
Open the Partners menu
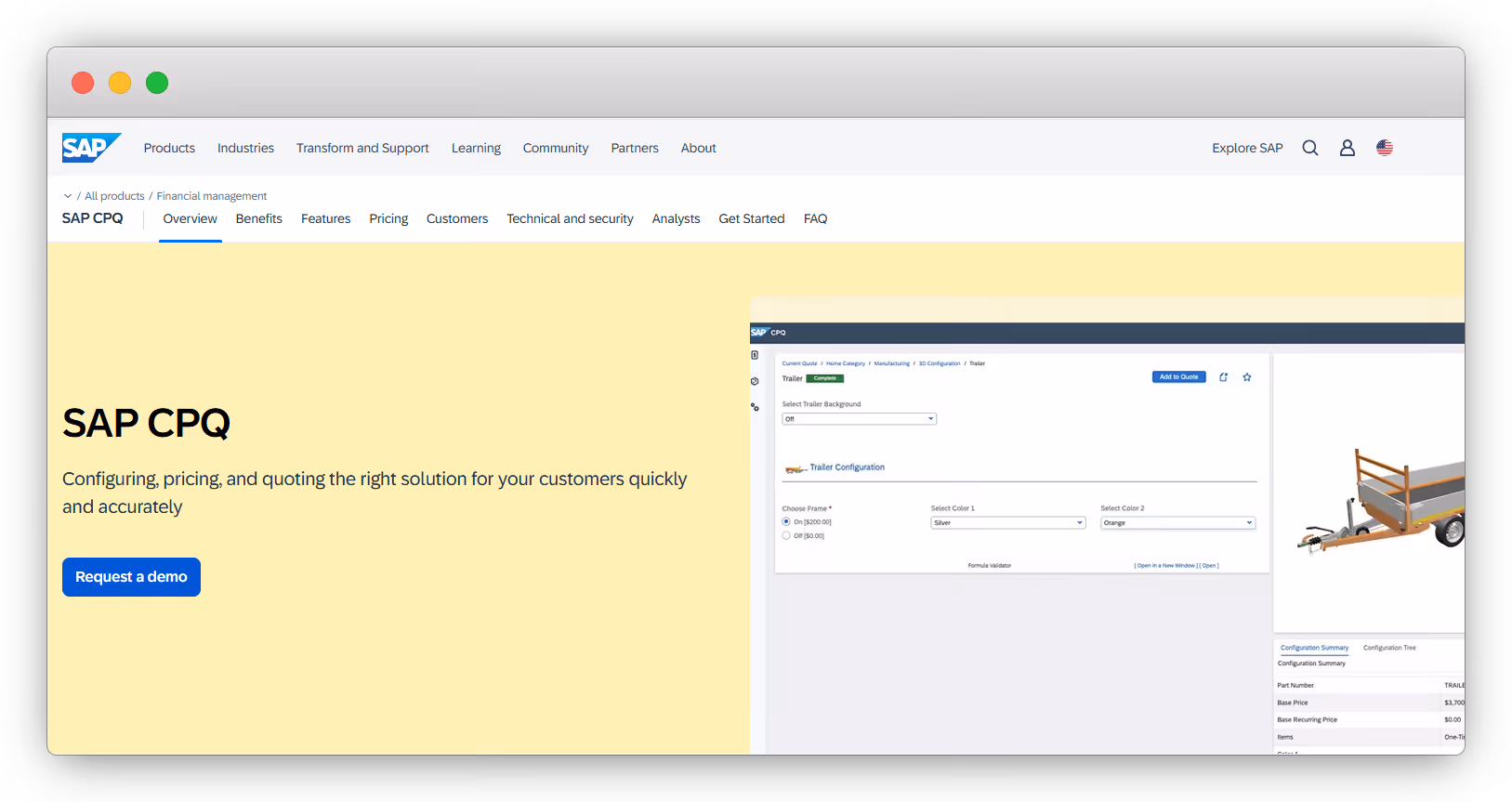635,148
